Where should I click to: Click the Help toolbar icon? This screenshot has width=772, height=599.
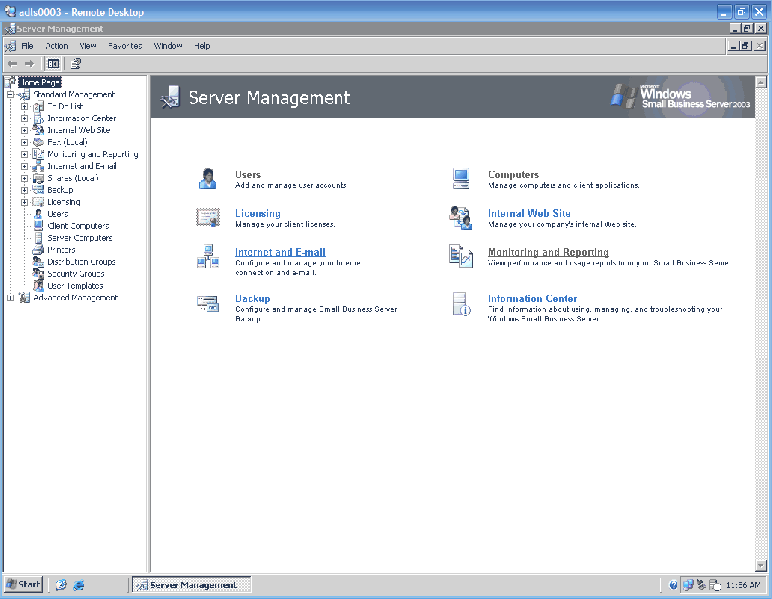76,63
